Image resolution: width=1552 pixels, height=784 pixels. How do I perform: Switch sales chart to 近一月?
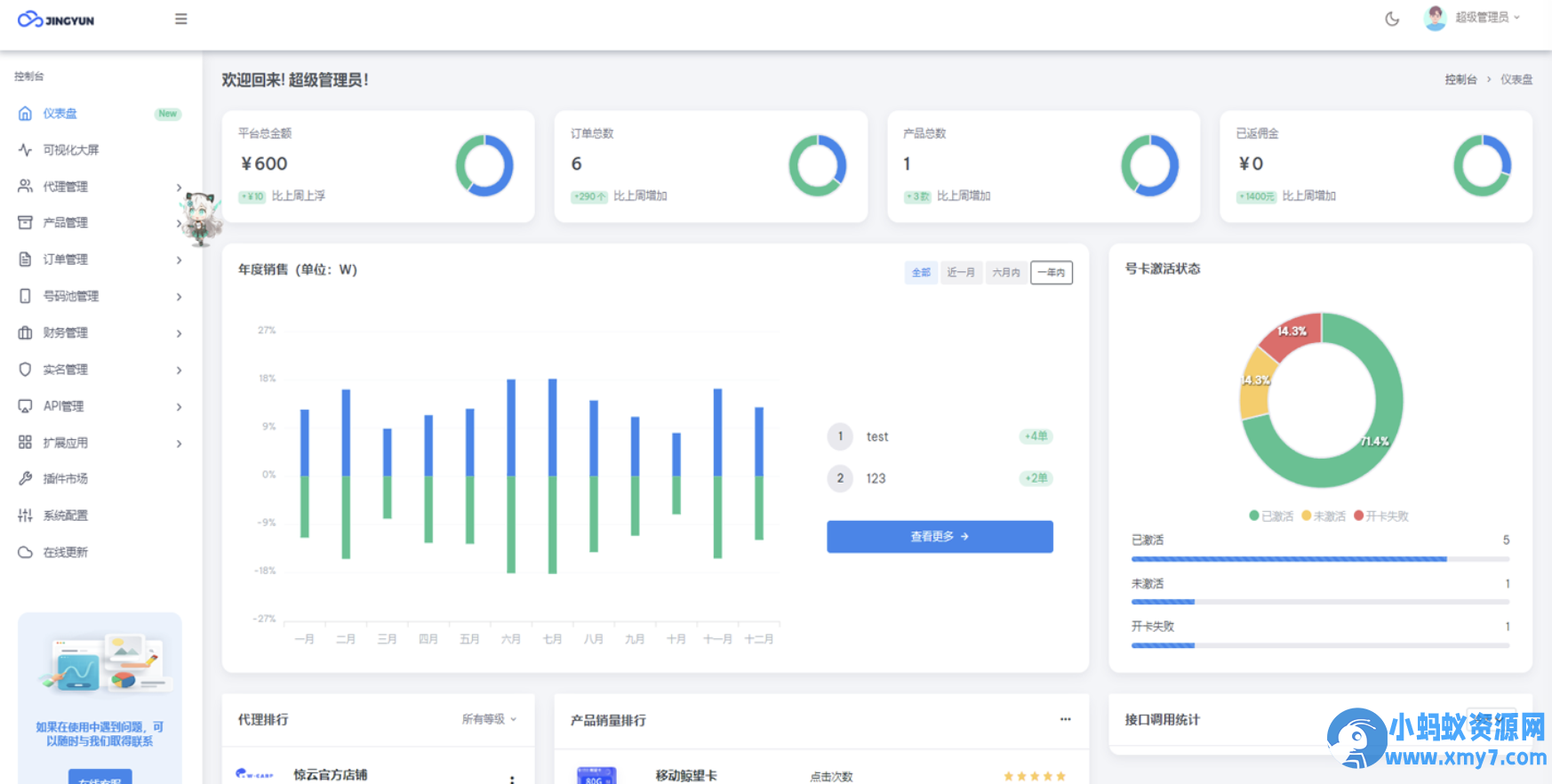[x=960, y=273]
